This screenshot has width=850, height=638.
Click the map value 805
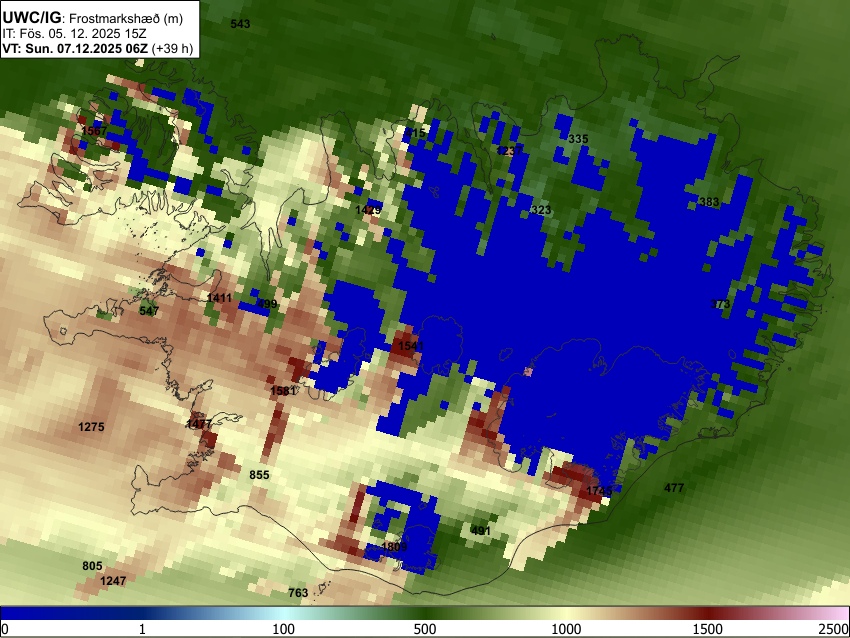point(92,566)
